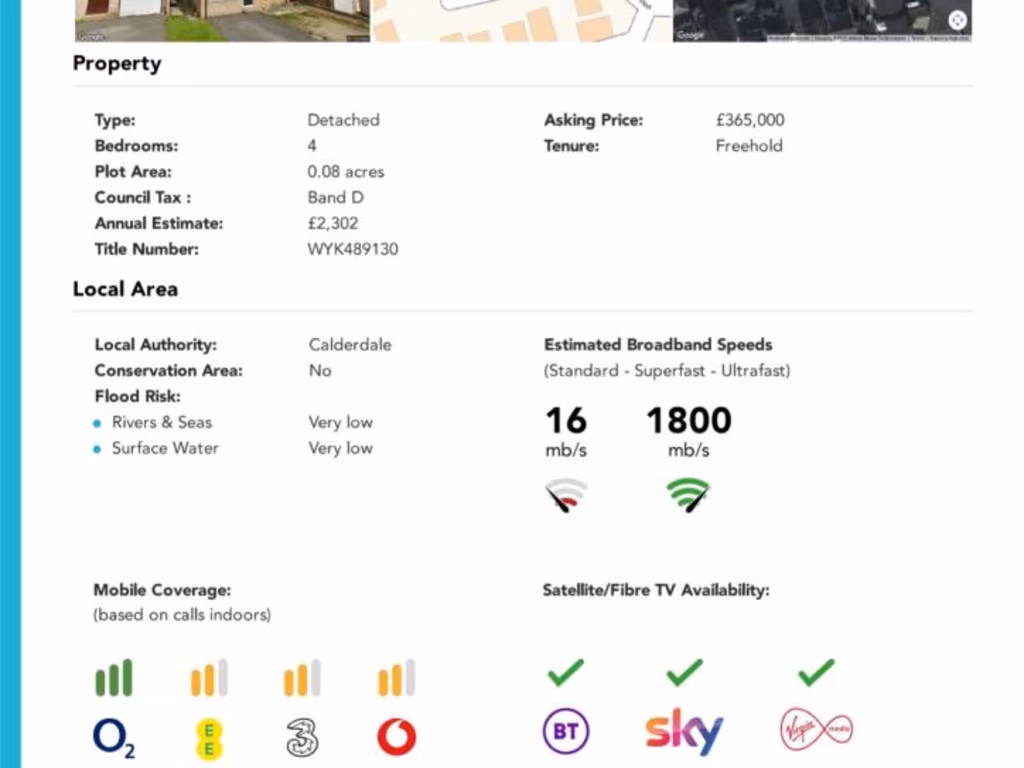
Task: Click the yellow EE network logo
Action: (208, 738)
